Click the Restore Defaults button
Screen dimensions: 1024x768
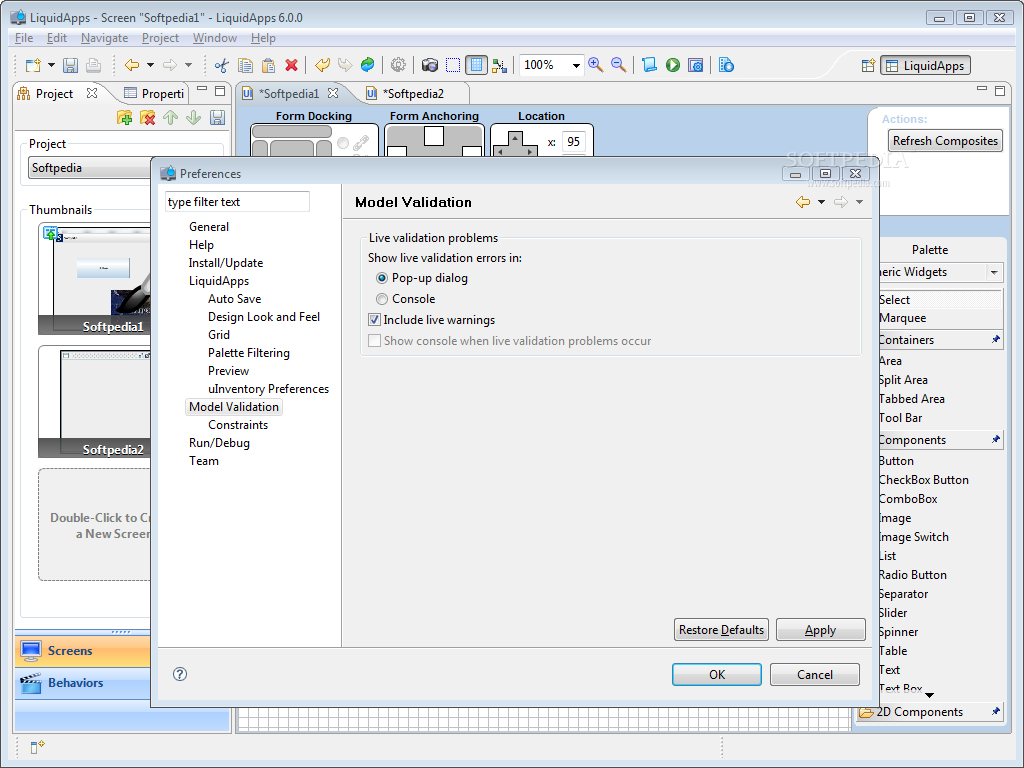(x=721, y=630)
